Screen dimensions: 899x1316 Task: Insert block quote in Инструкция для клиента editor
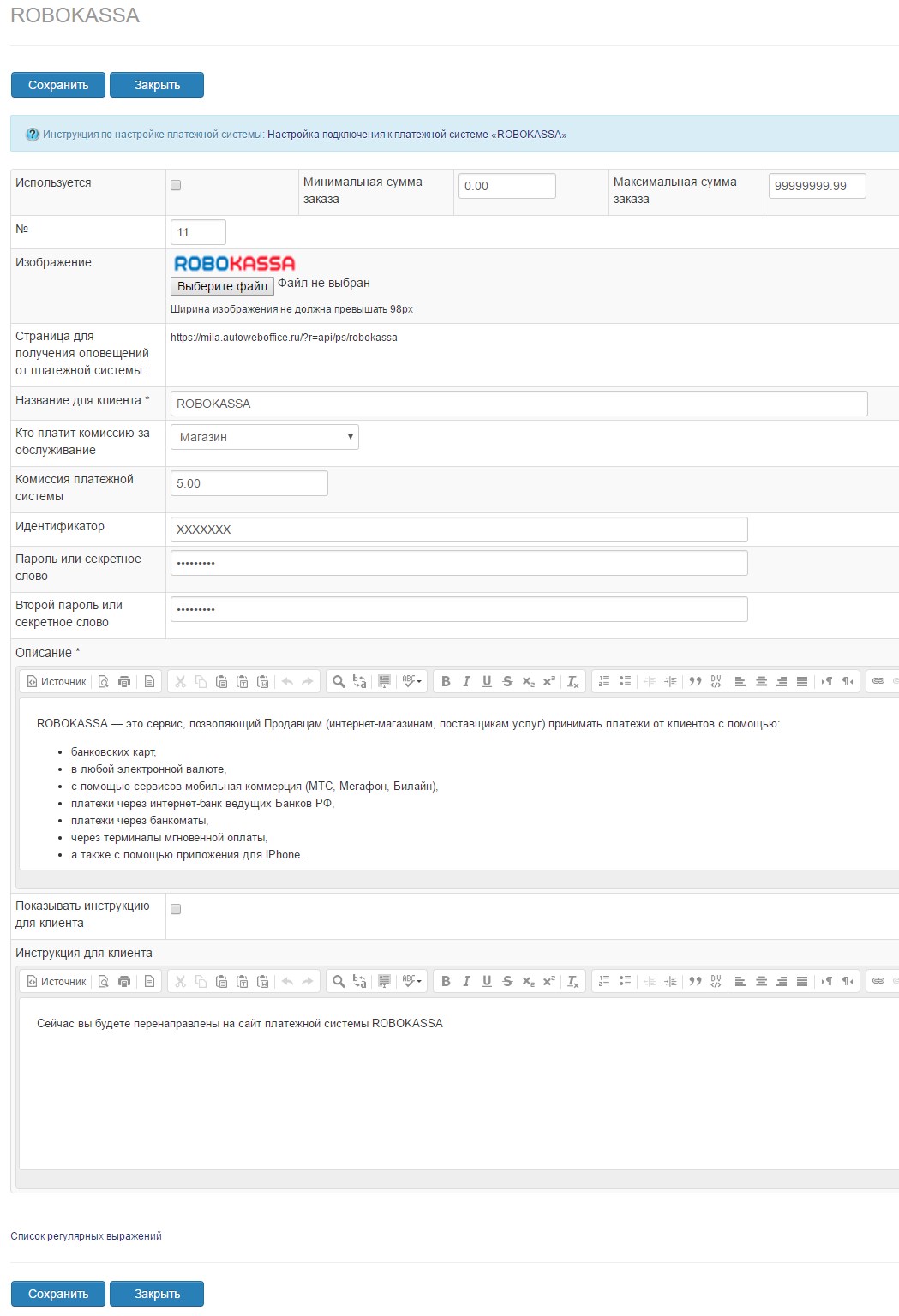tap(695, 981)
